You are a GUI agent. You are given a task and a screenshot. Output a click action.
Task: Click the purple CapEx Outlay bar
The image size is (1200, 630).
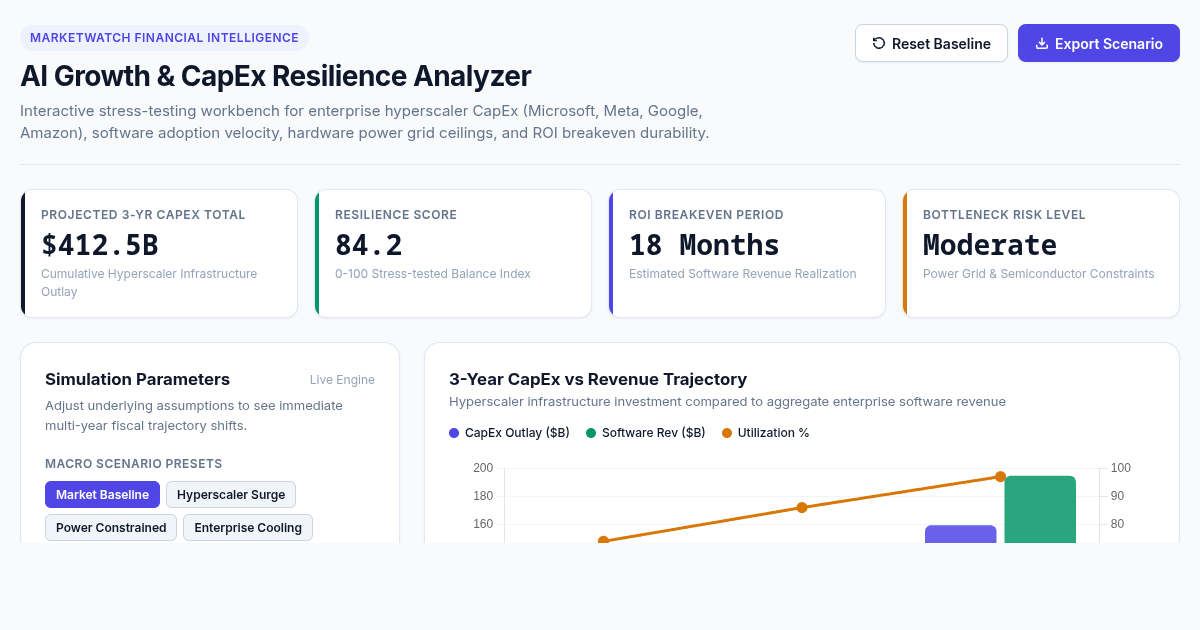point(960,535)
